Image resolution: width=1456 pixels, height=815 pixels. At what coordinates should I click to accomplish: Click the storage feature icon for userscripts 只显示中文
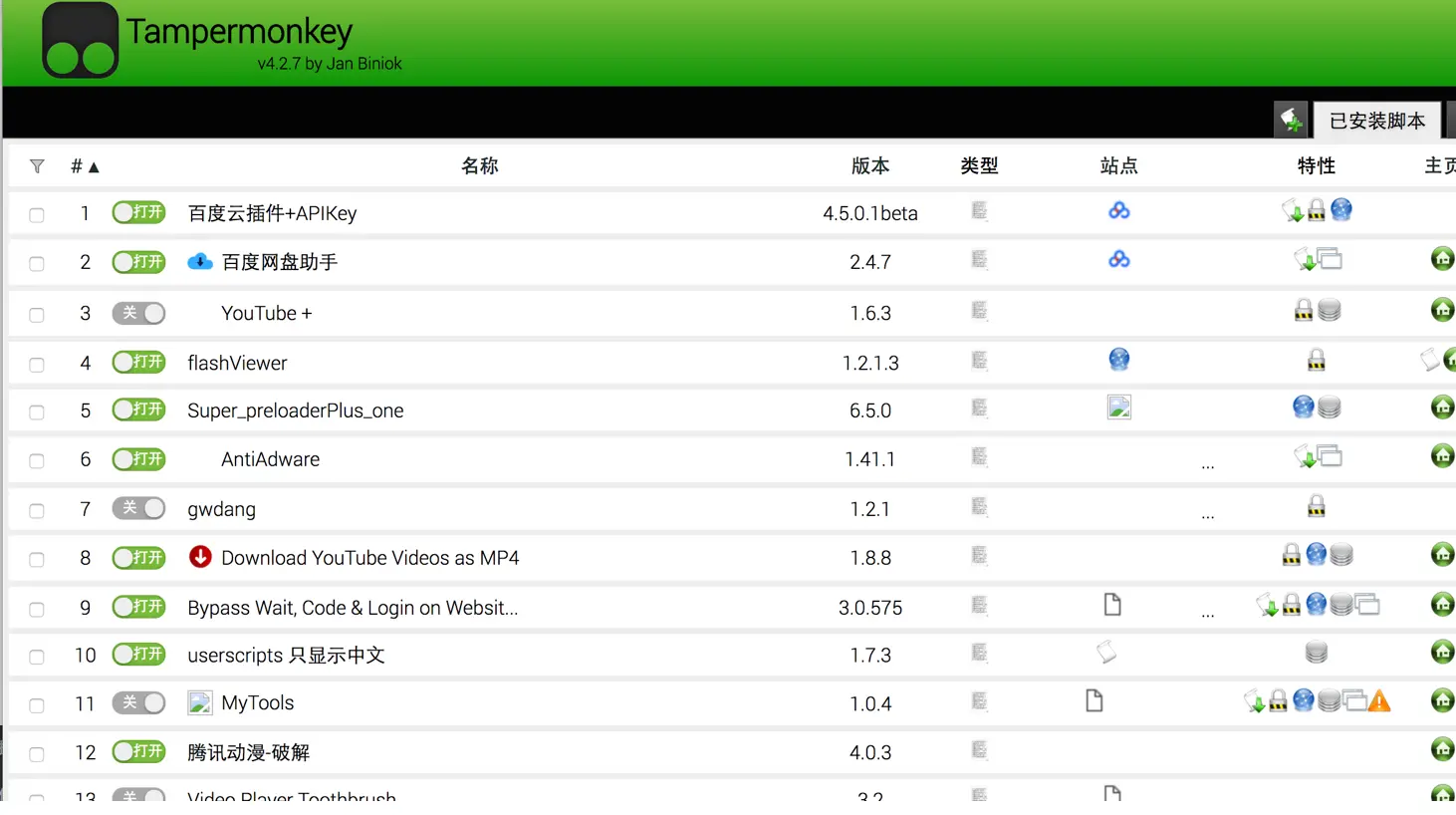(x=1317, y=653)
